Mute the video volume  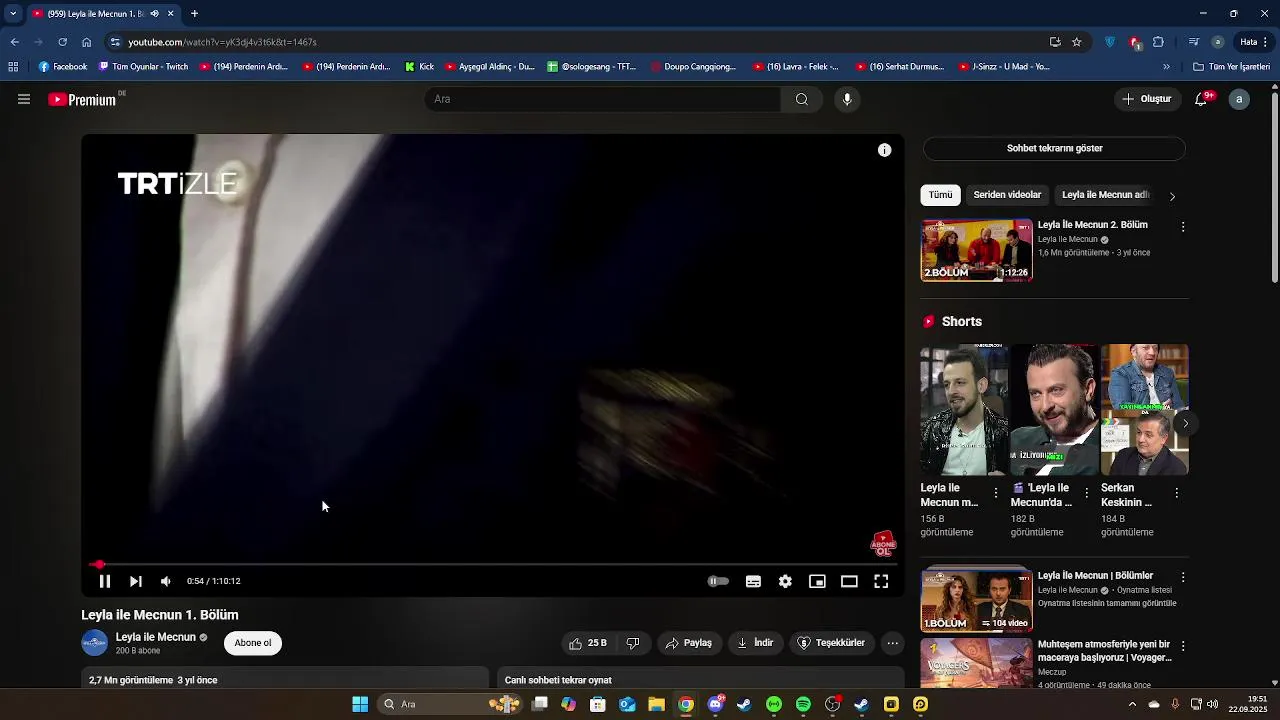point(166,581)
